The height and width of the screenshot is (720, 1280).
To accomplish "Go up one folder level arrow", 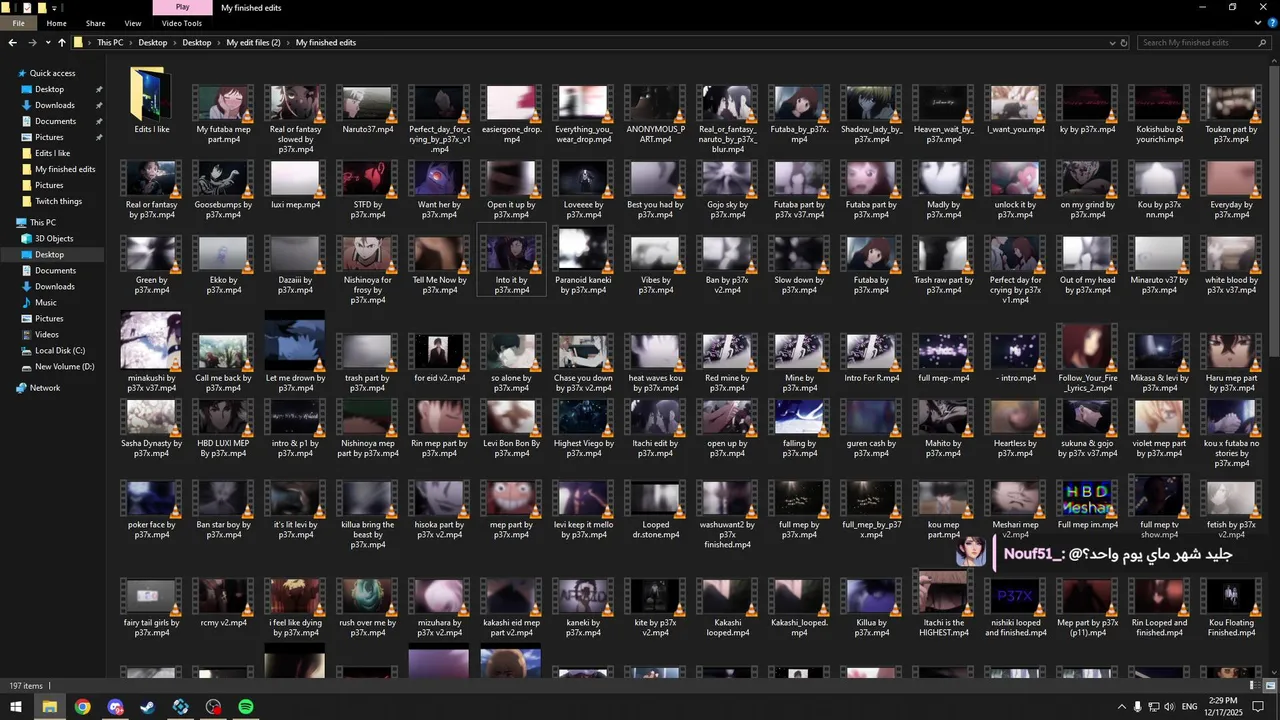I will click(62, 43).
